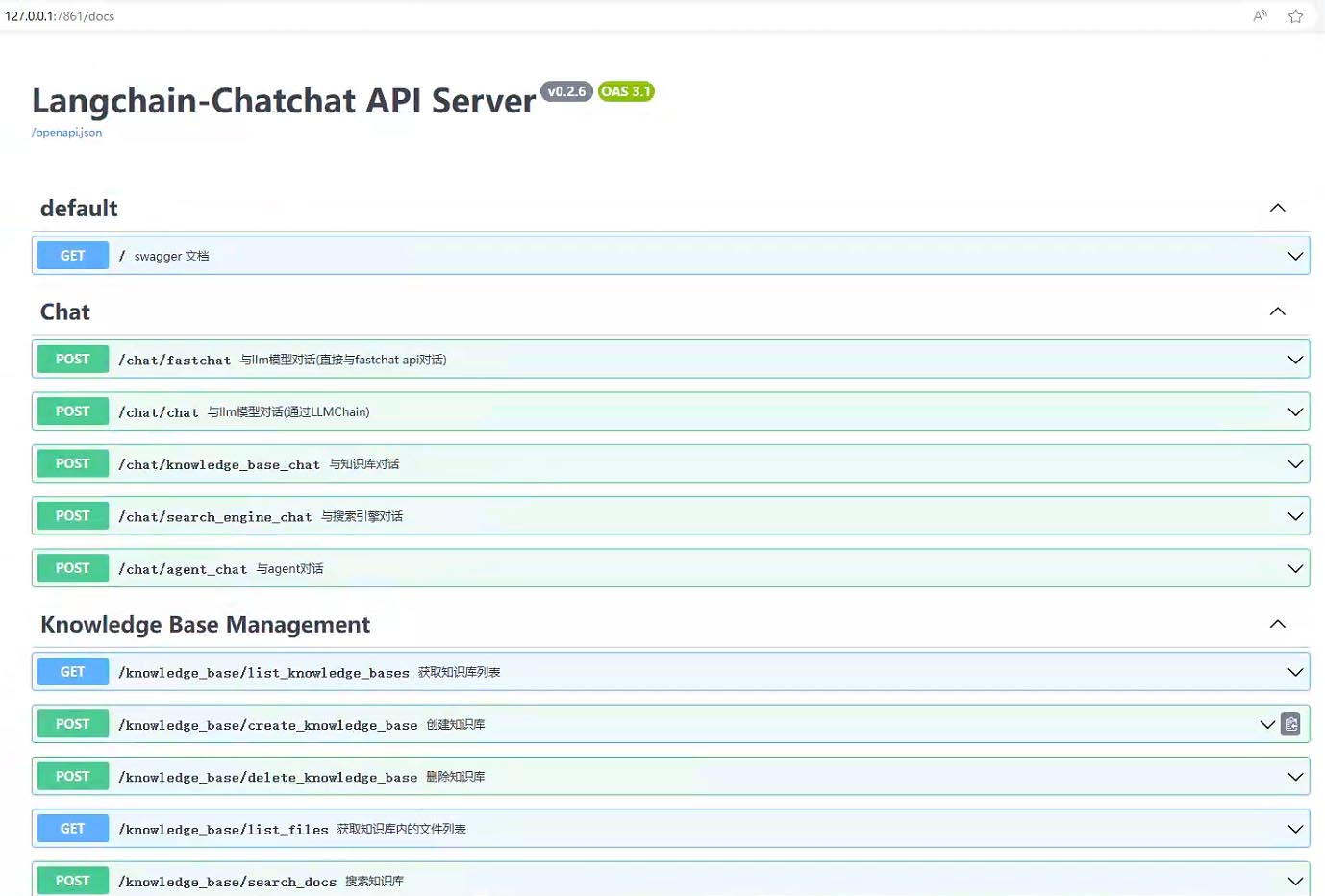Viewport: 1325px width, 896px height.
Task: Click the /knowledge_base/create_knowledge_base path text
Action: coord(268,725)
